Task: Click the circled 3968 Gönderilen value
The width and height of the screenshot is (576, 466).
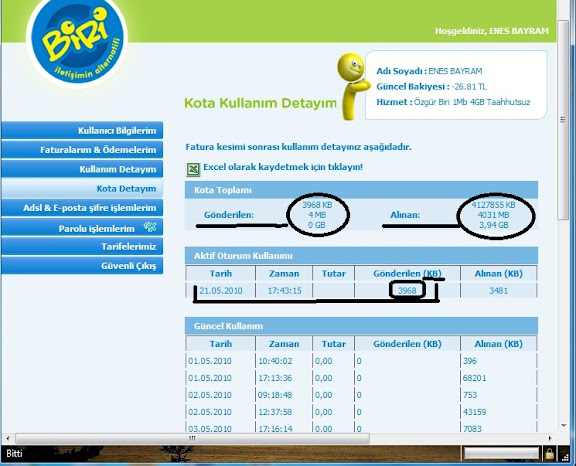Action: click(x=407, y=290)
